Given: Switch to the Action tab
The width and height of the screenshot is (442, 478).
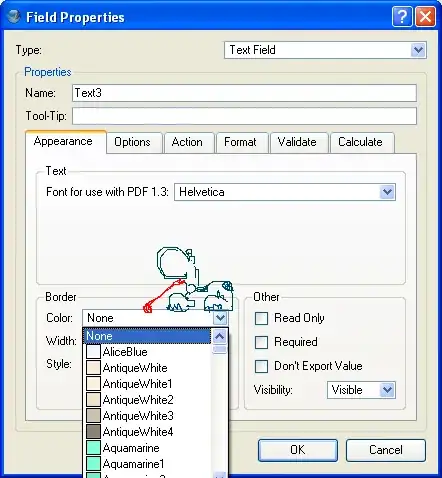Looking at the screenshot, I should pyautogui.click(x=189, y=142).
